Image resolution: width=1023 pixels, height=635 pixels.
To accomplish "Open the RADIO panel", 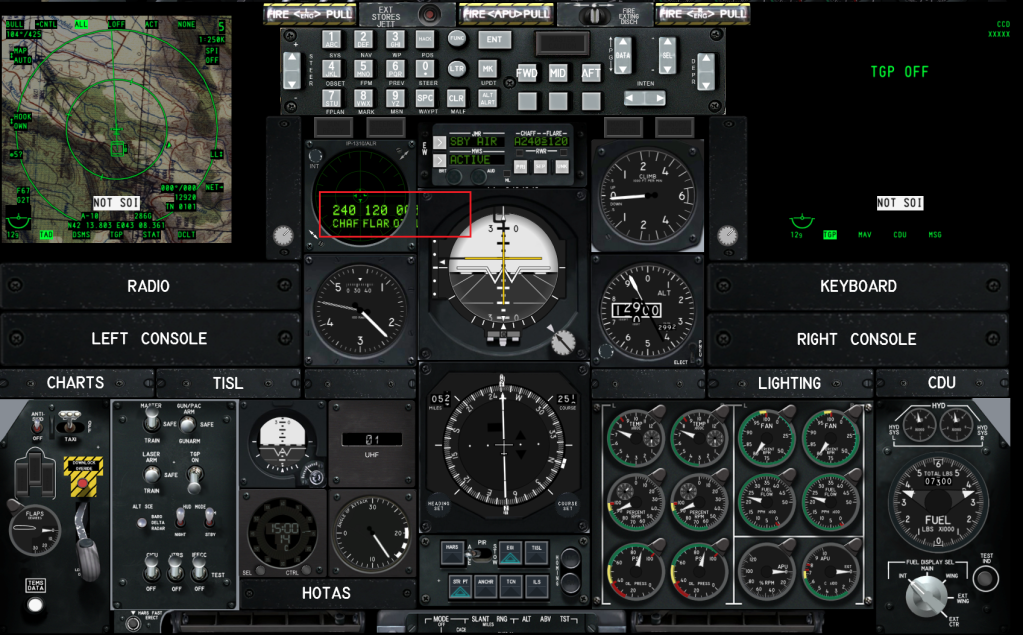I will tap(148, 287).
